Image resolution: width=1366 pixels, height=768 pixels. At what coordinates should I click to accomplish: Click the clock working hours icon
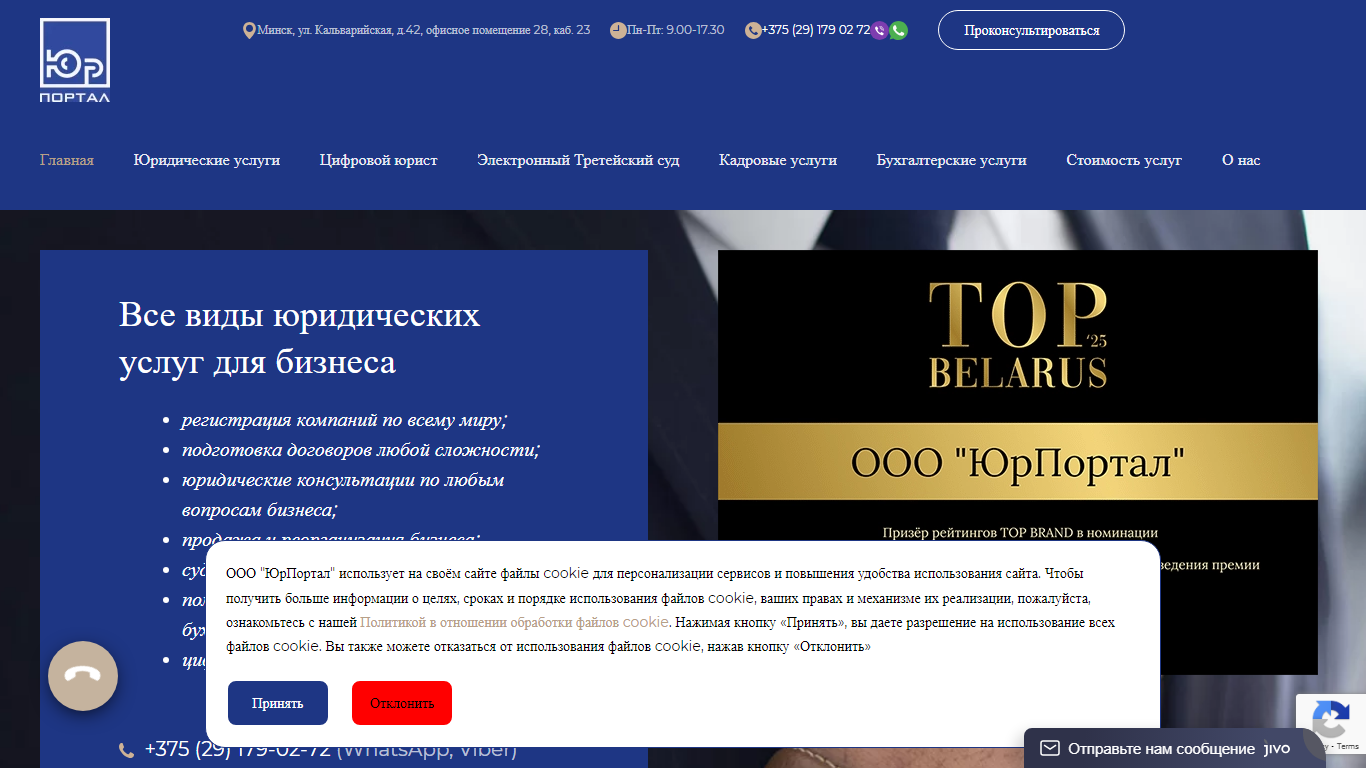[618, 31]
